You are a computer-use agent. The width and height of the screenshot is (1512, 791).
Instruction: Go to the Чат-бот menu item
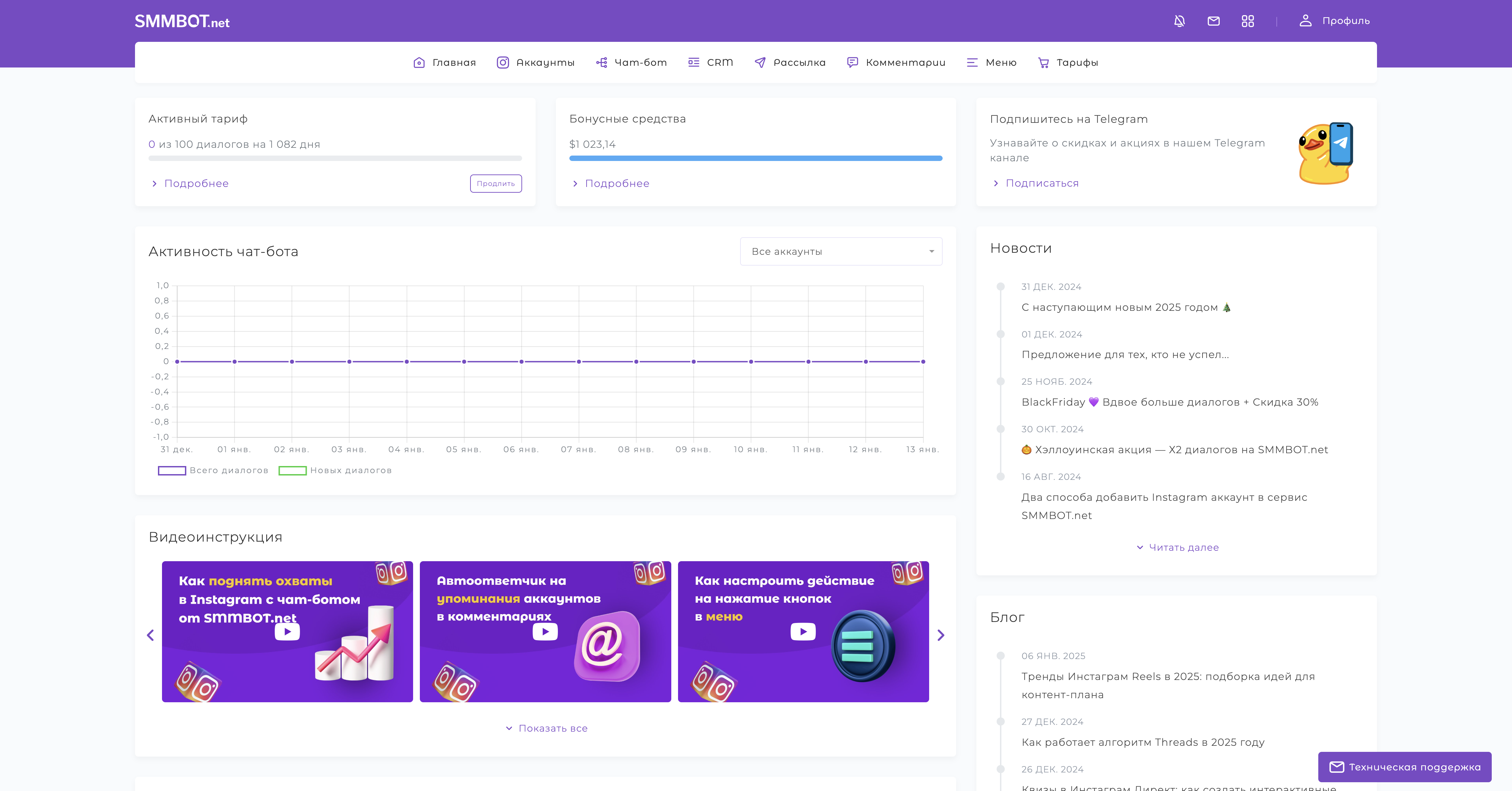tap(631, 63)
